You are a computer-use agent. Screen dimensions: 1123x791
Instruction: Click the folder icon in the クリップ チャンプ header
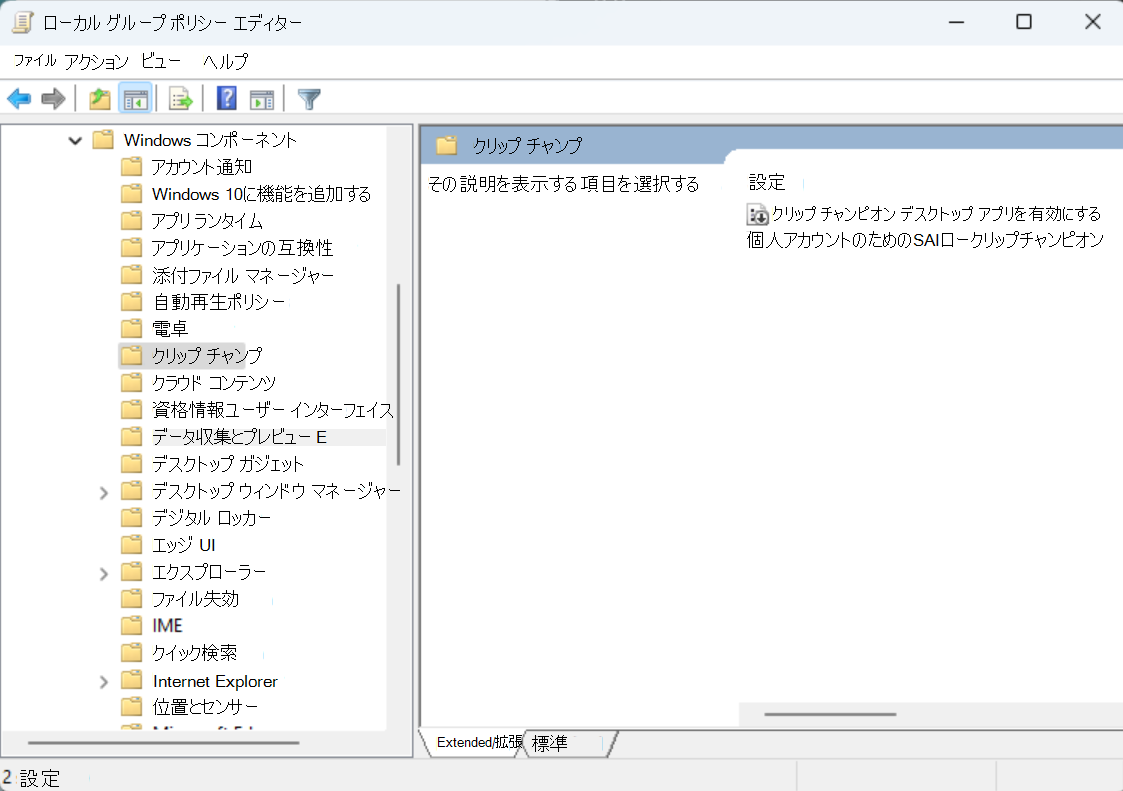pos(446,145)
